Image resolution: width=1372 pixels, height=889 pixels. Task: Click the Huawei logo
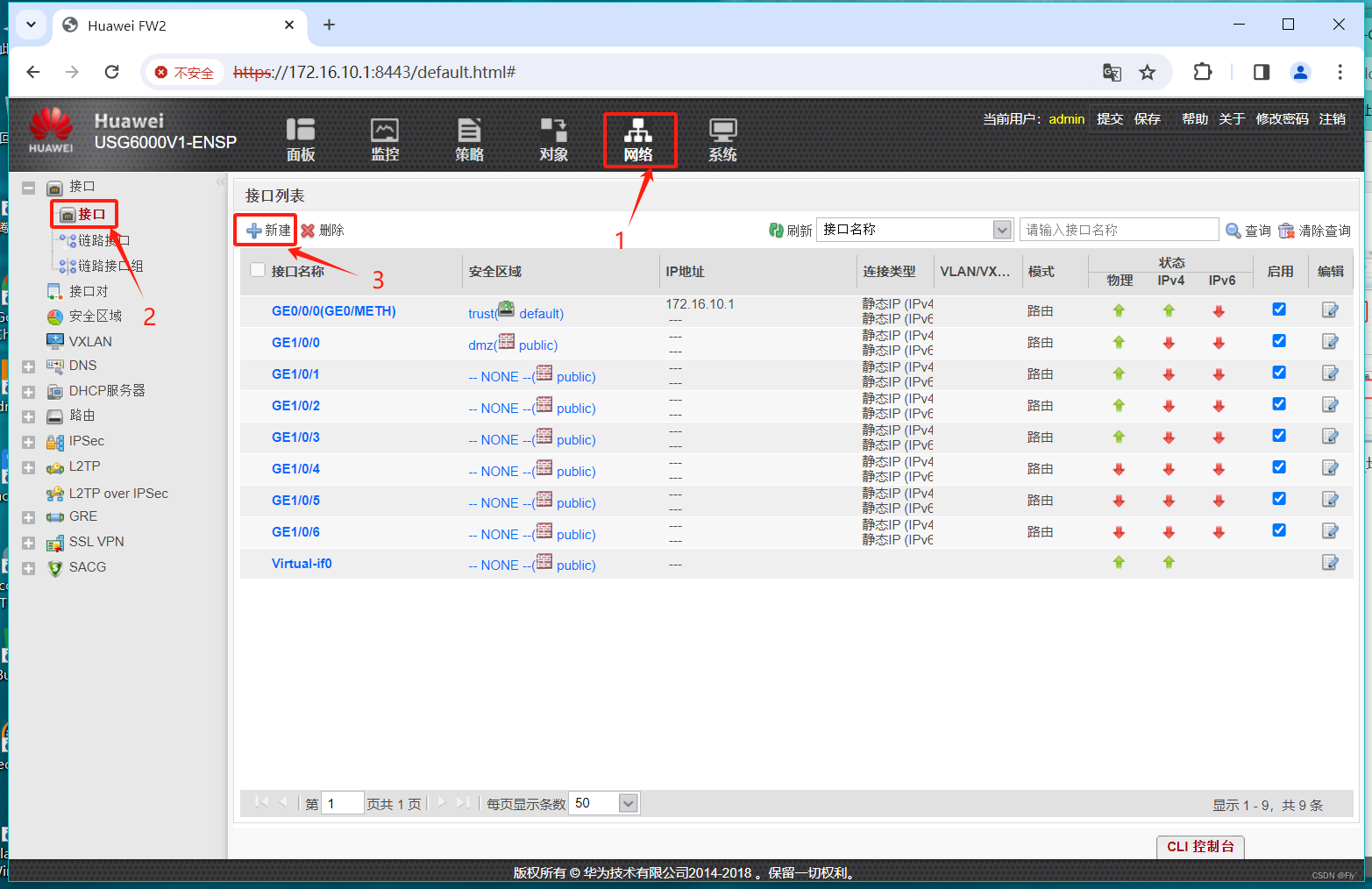(51, 131)
